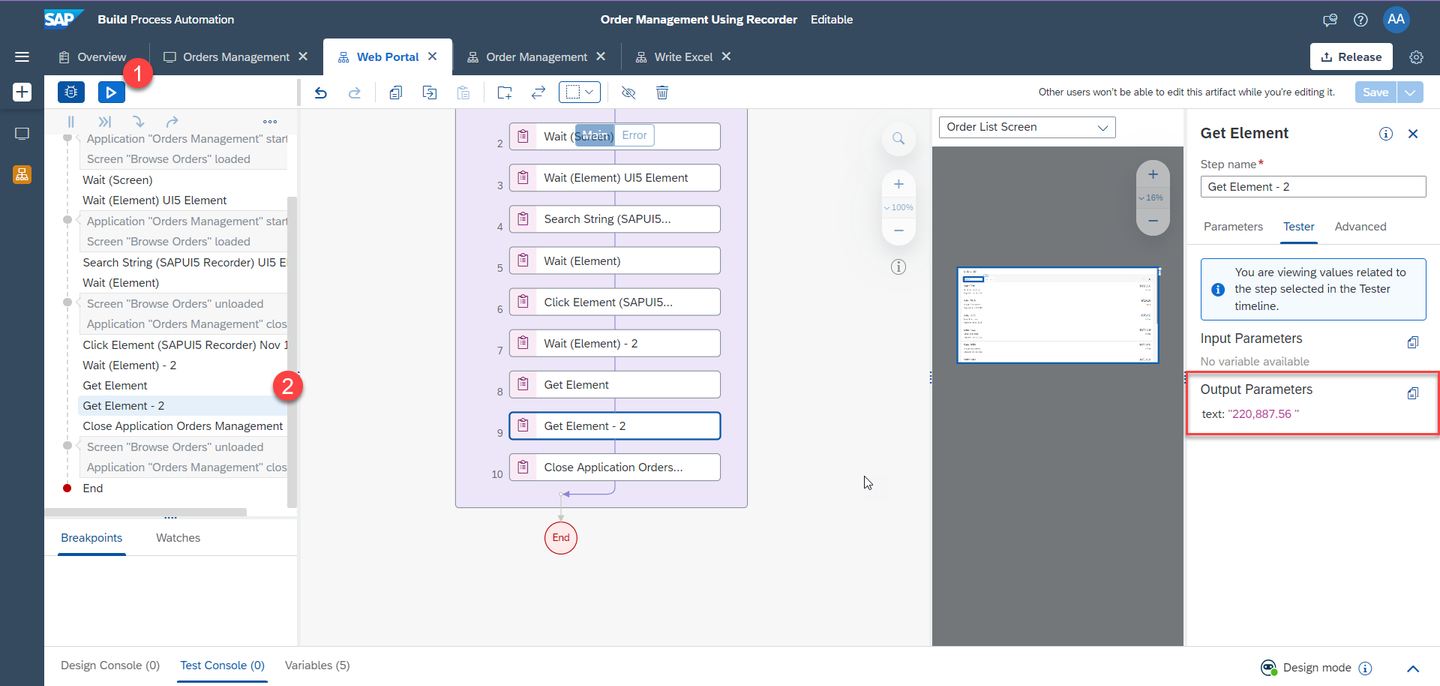Switch to the Write Excel tab
Image resolution: width=1440 pixels, height=686 pixels.
tap(684, 57)
